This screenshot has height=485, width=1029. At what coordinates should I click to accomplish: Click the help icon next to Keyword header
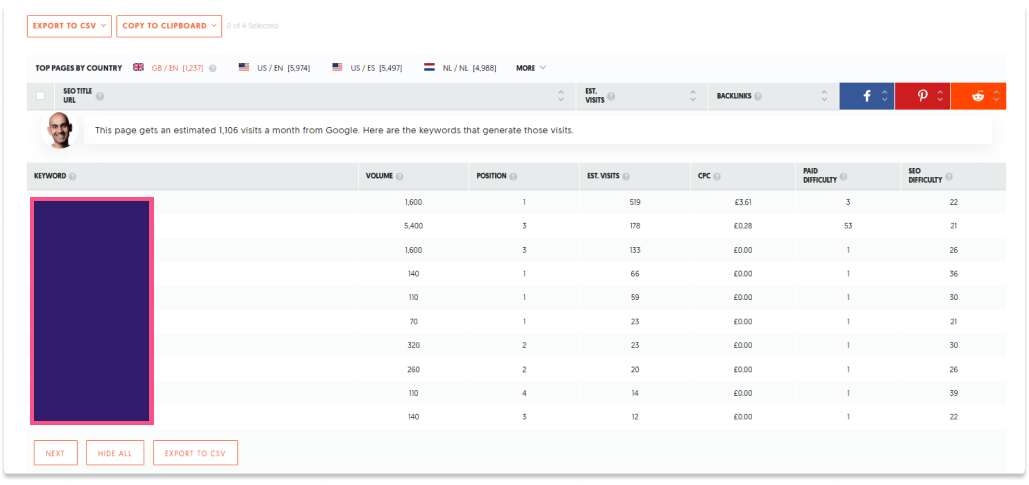tap(73, 177)
